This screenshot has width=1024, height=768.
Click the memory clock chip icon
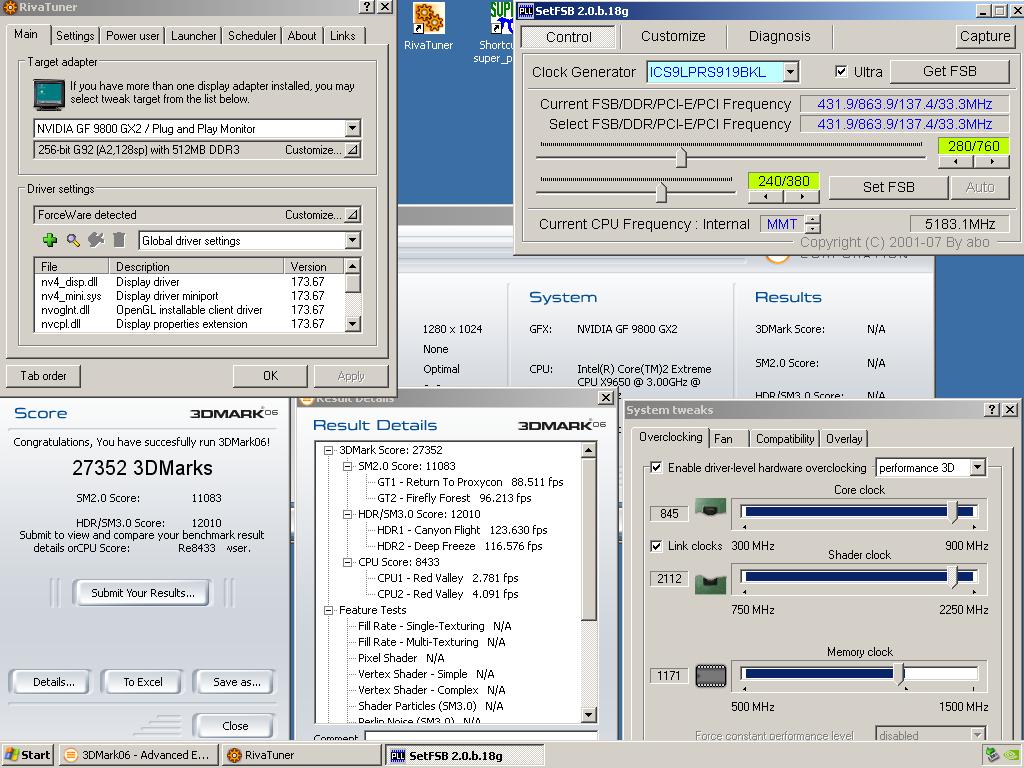click(x=711, y=676)
